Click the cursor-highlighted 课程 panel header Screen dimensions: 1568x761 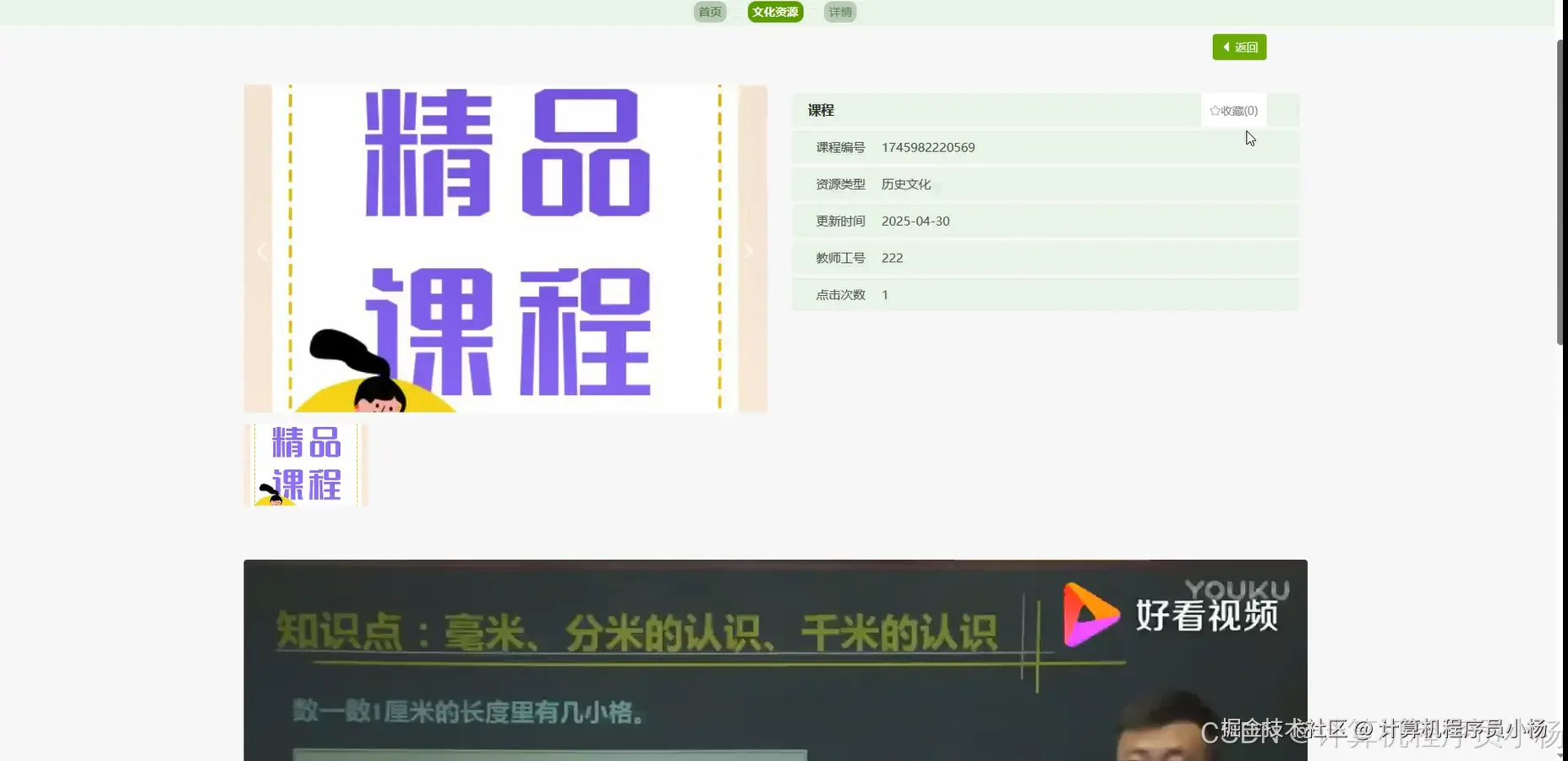click(820, 110)
